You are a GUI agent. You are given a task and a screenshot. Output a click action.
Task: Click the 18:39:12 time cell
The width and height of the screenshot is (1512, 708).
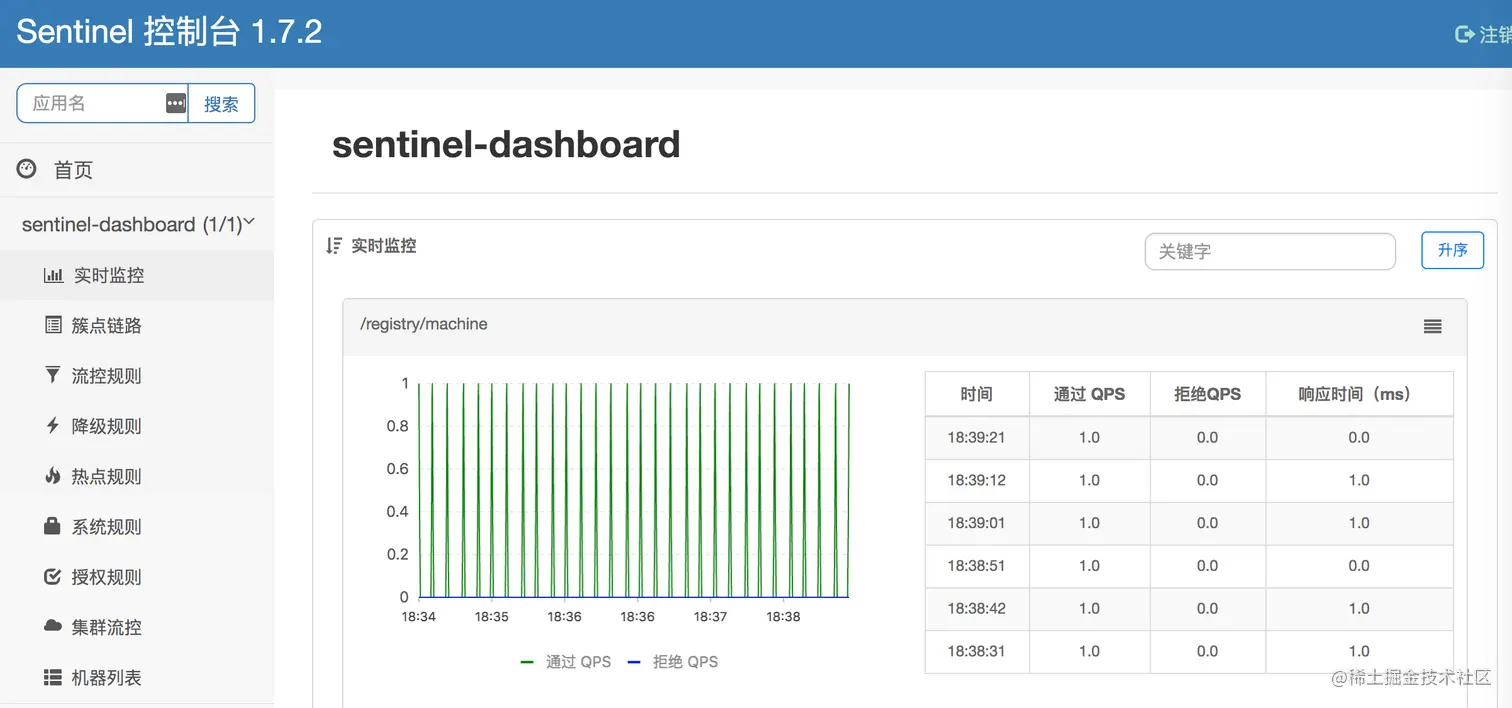click(977, 480)
